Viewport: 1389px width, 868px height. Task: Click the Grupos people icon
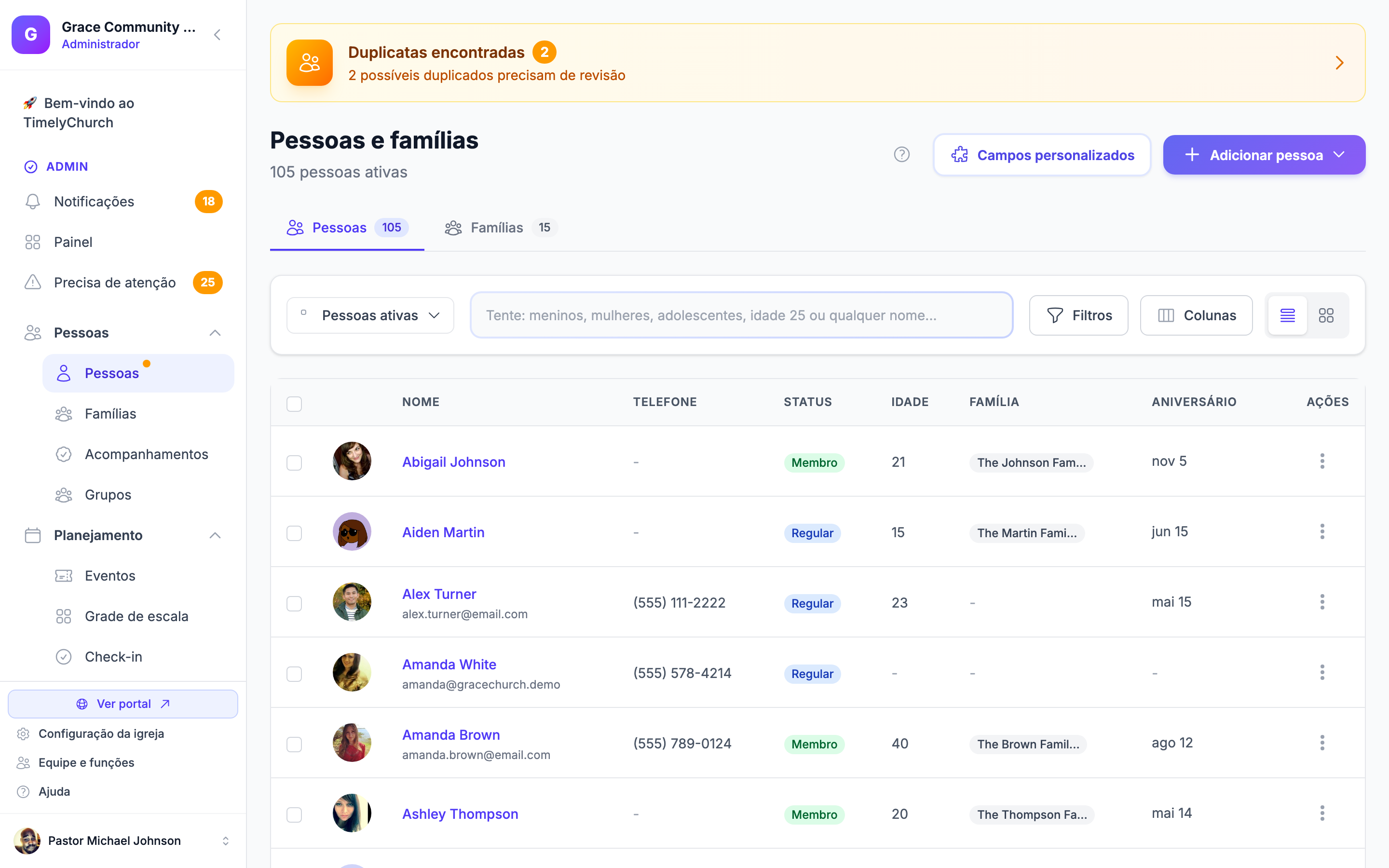pyautogui.click(x=64, y=495)
